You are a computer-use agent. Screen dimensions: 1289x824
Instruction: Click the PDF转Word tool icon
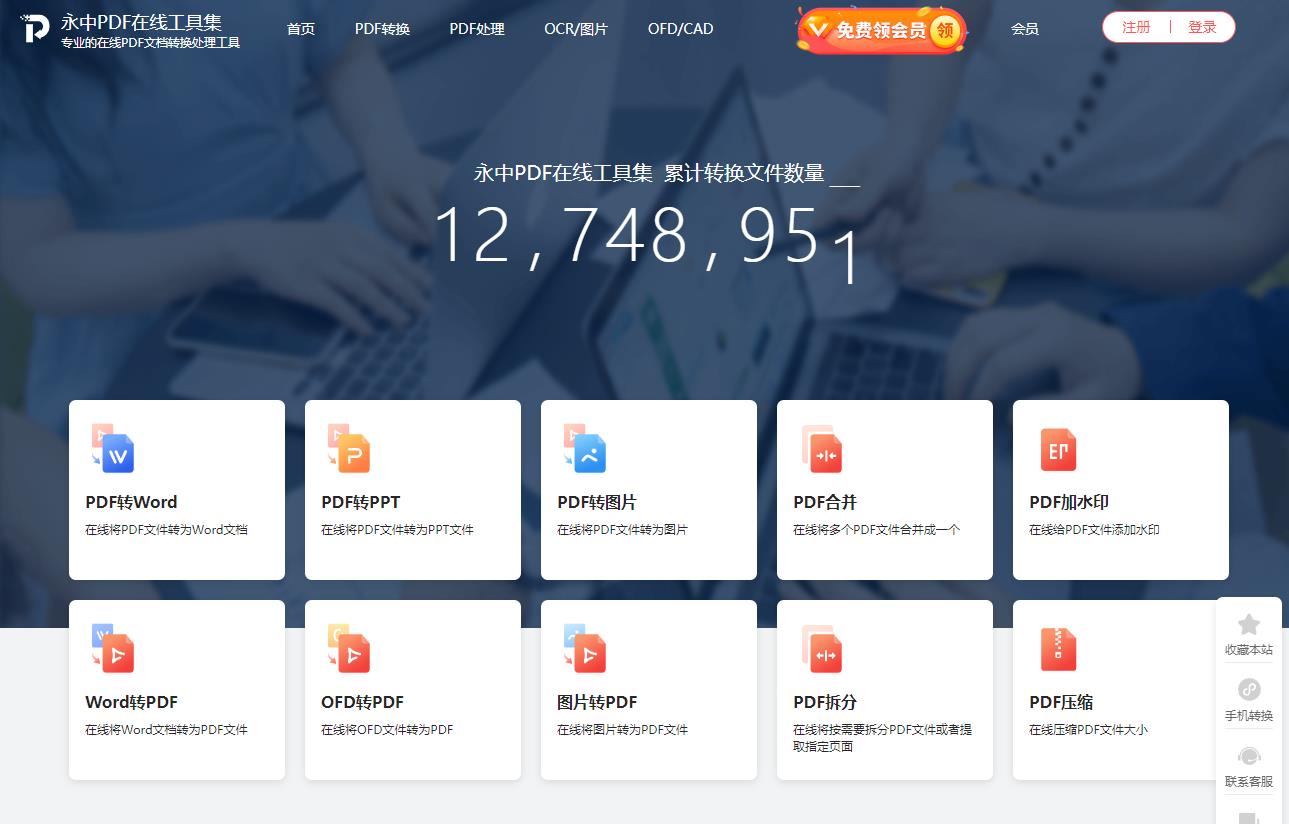tap(112, 449)
